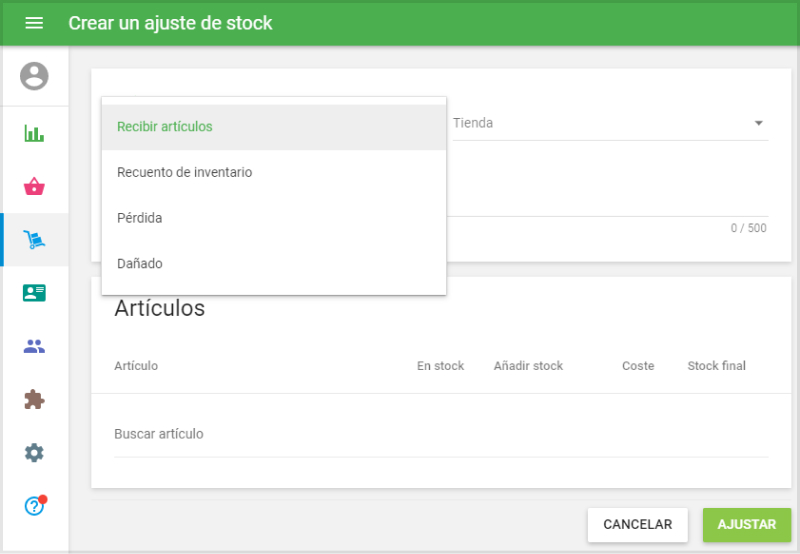Click the En stock column header
Image resolution: width=800 pixels, height=554 pixels.
point(440,366)
